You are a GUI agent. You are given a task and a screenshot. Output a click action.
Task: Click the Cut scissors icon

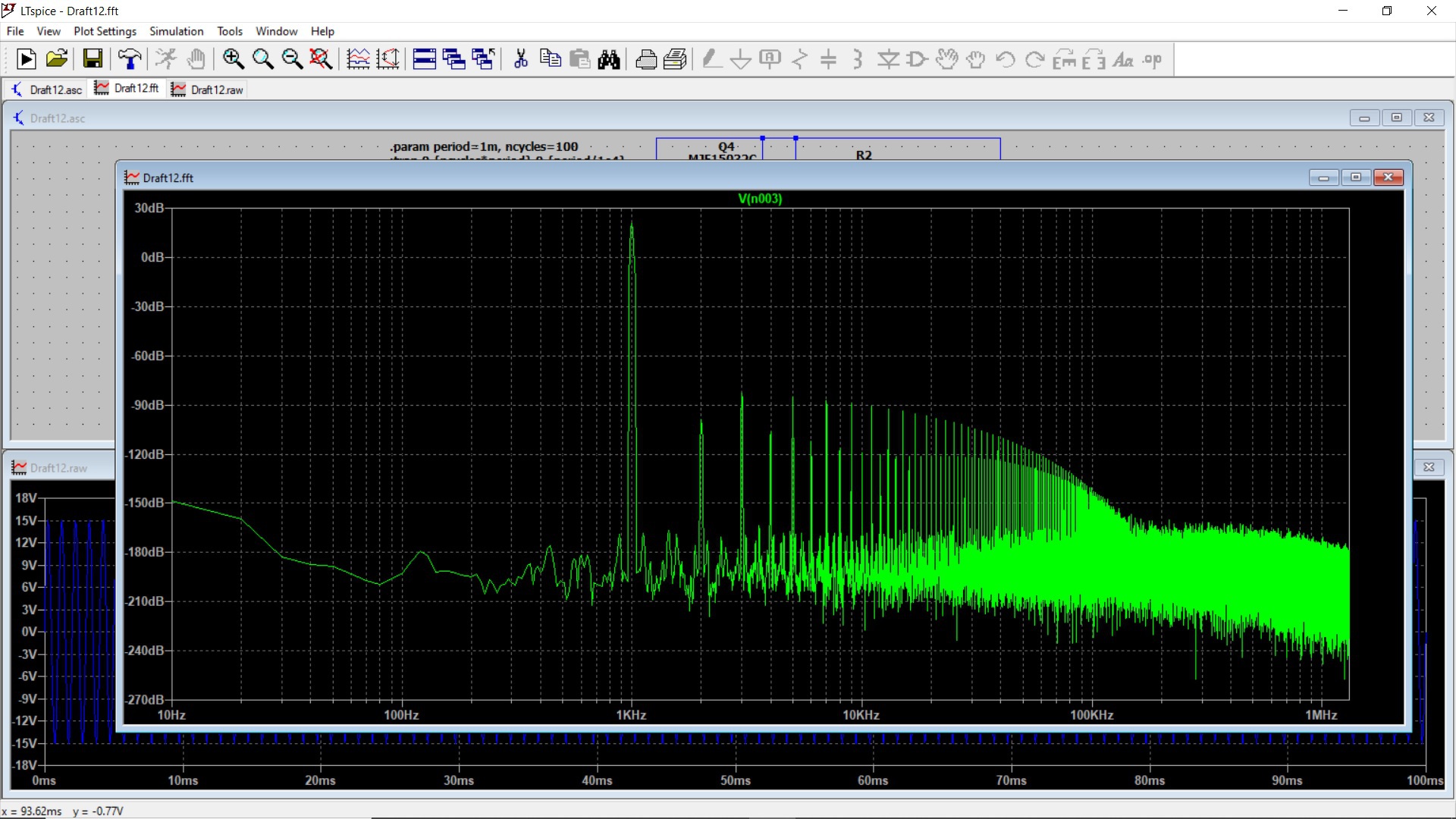pyautogui.click(x=521, y=59)
